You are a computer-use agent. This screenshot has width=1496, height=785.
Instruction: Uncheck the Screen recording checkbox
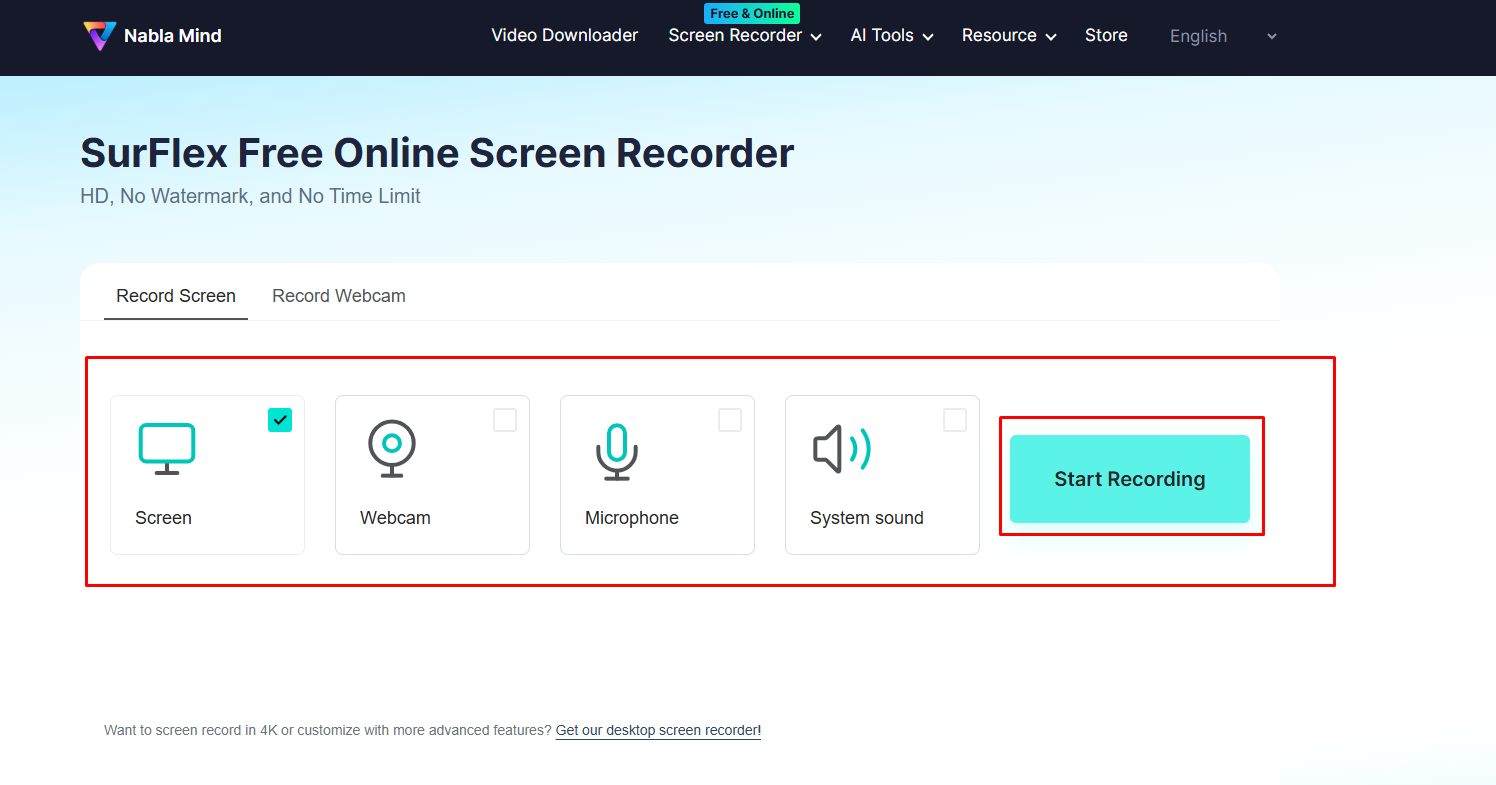[280, 420]
